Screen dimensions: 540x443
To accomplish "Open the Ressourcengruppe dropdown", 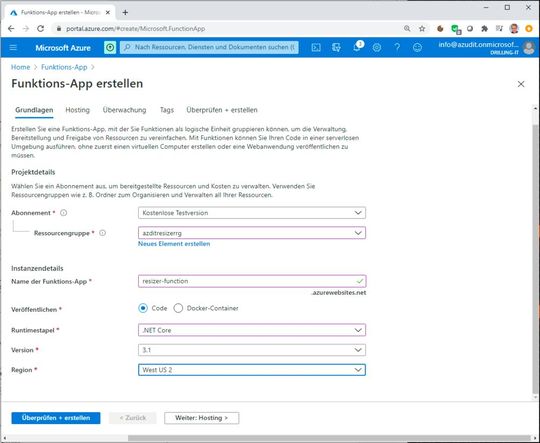I will click(252, 233).
